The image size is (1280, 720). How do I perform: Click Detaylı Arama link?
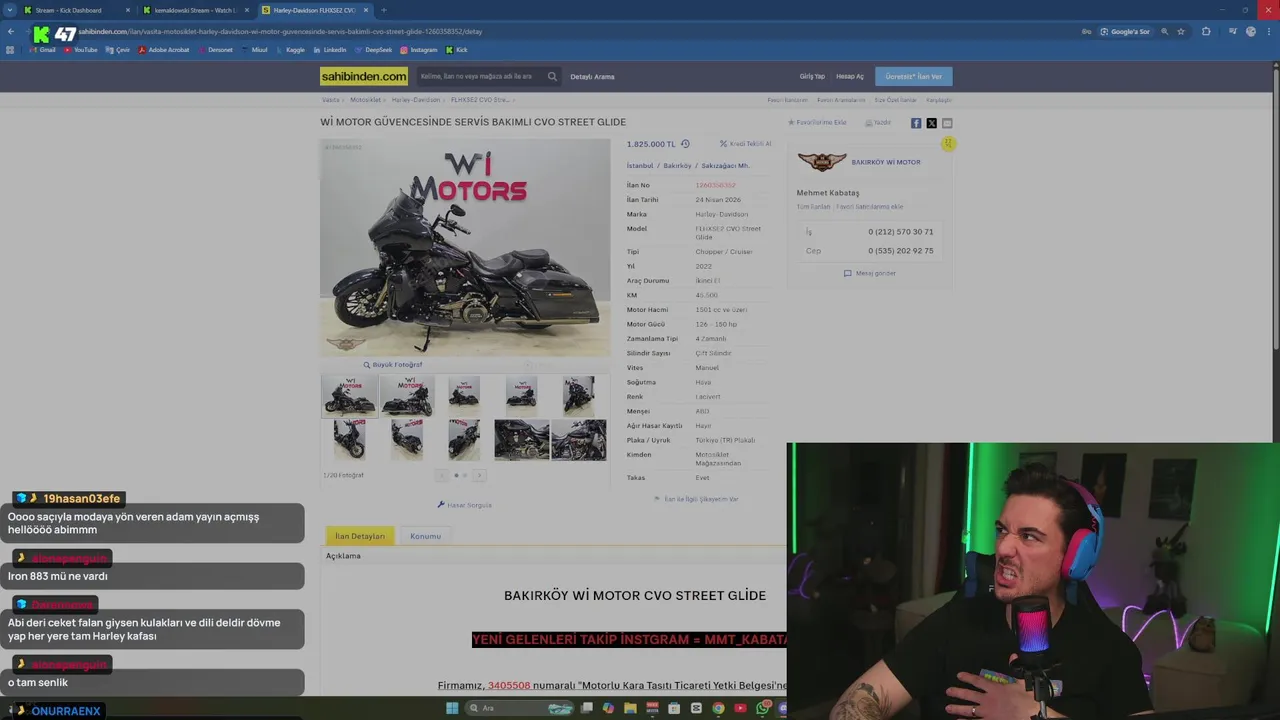(592, 77)
